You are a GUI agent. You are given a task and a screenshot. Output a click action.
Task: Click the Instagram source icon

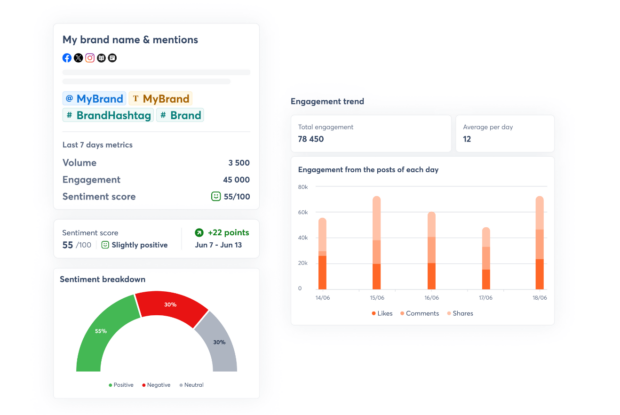[x=89, y=58]
